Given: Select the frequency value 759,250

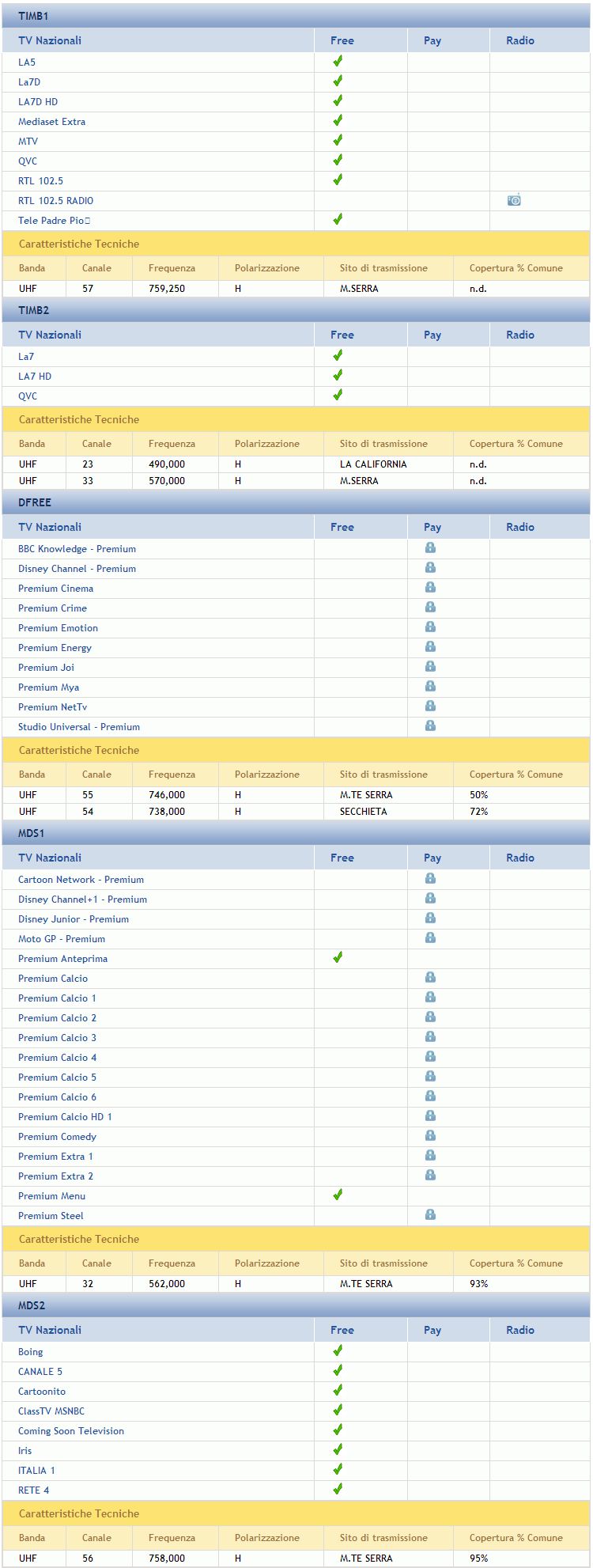Looking at the screenshot, I should click(x=167, y=289).
